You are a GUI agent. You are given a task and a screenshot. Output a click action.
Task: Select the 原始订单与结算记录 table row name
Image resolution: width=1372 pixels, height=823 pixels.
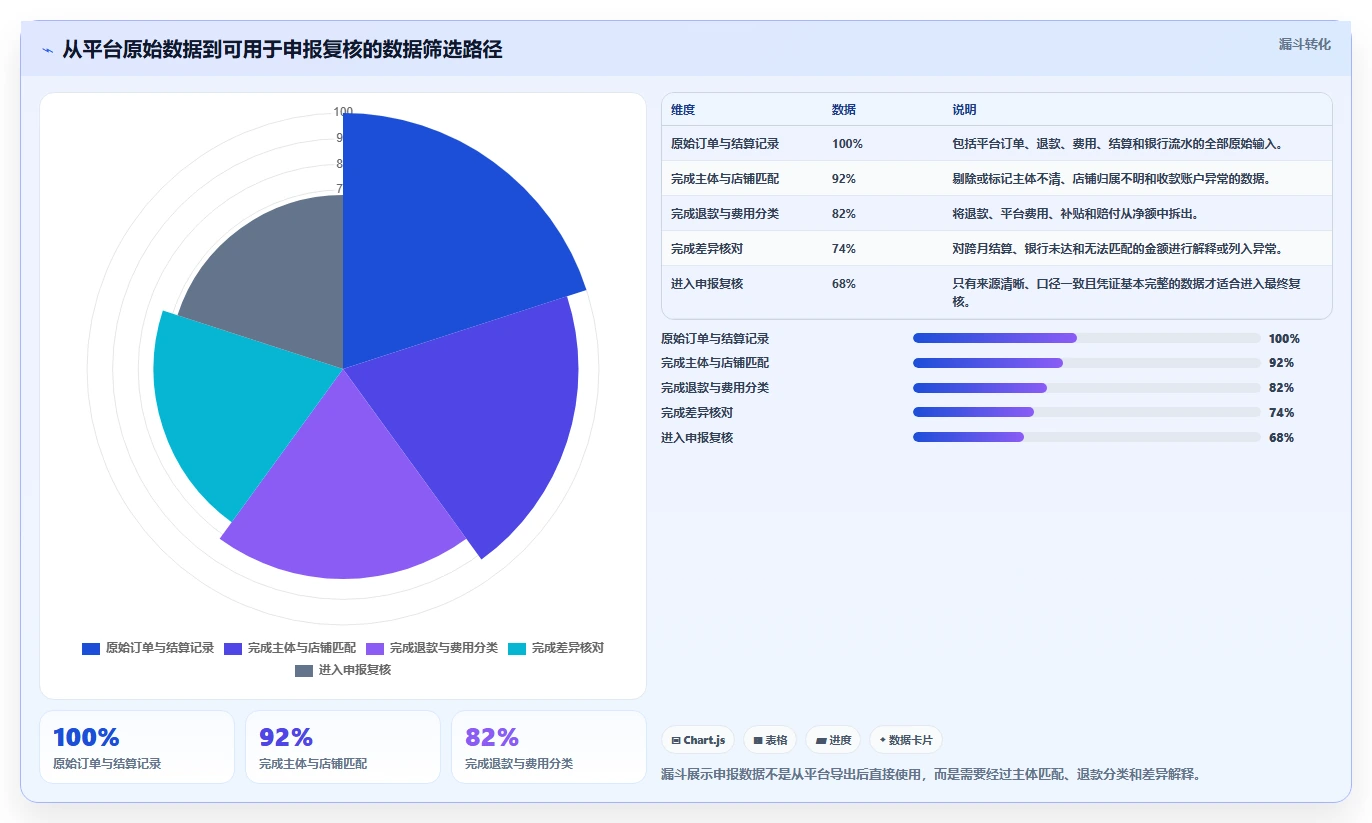(725, 144)
